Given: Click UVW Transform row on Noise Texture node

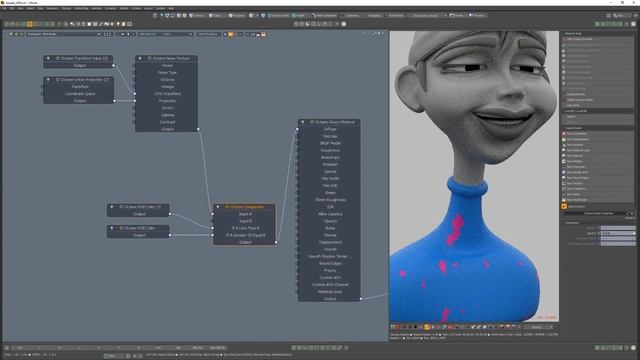Looking at the screenshot, I should 167,94.
